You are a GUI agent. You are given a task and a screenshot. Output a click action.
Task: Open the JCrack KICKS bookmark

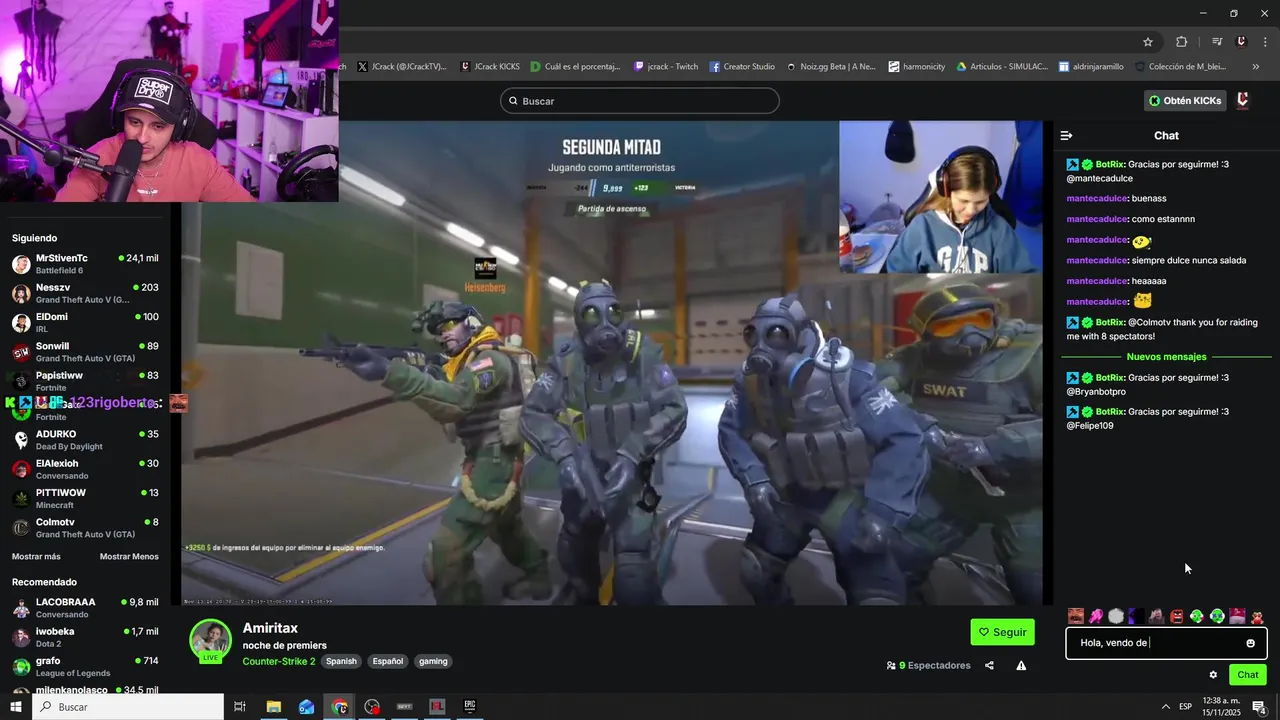tap(490, 67)
